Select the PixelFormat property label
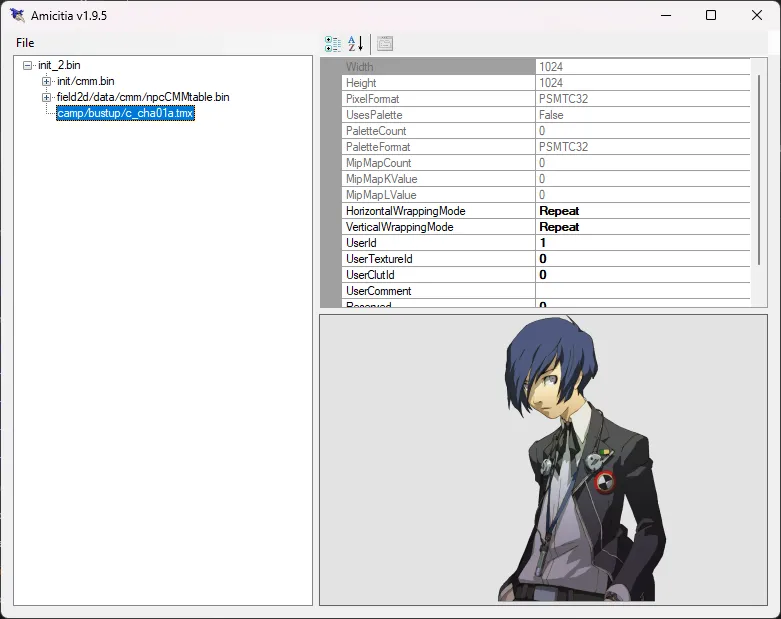The height and width of the screenshot is (619, 781). point(373,99)
